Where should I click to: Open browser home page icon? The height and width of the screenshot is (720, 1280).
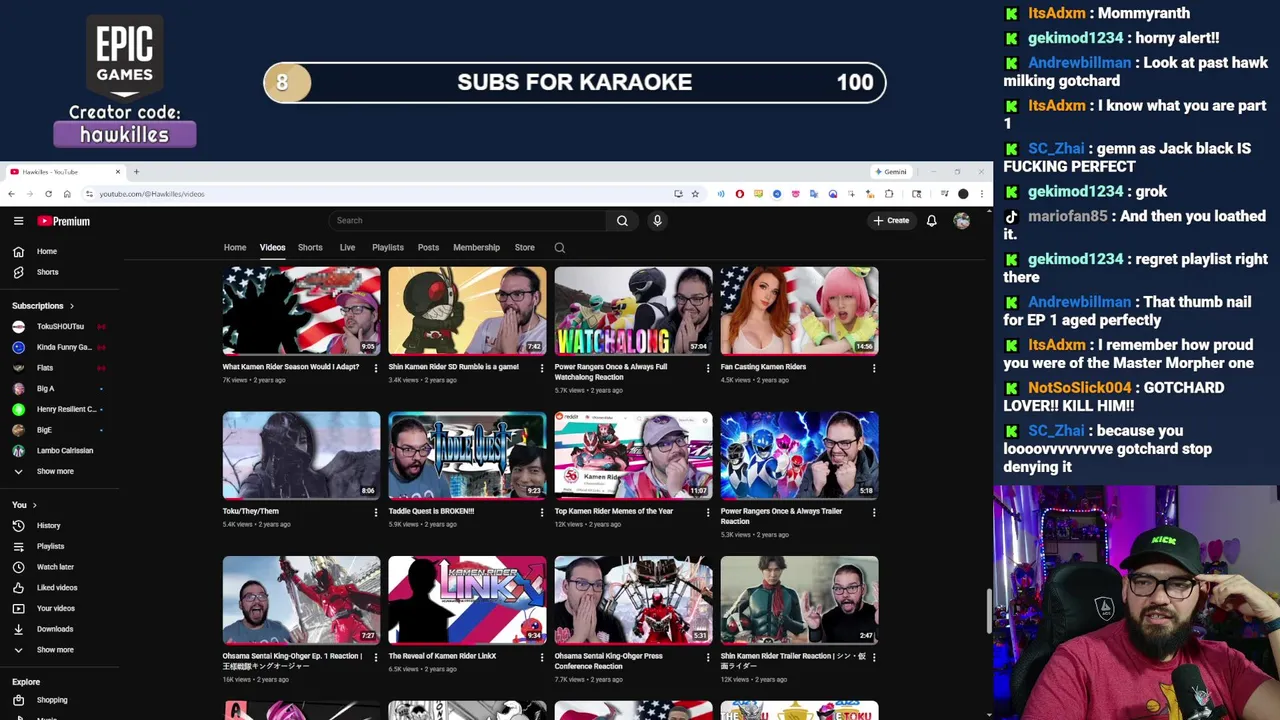point(67,194)
